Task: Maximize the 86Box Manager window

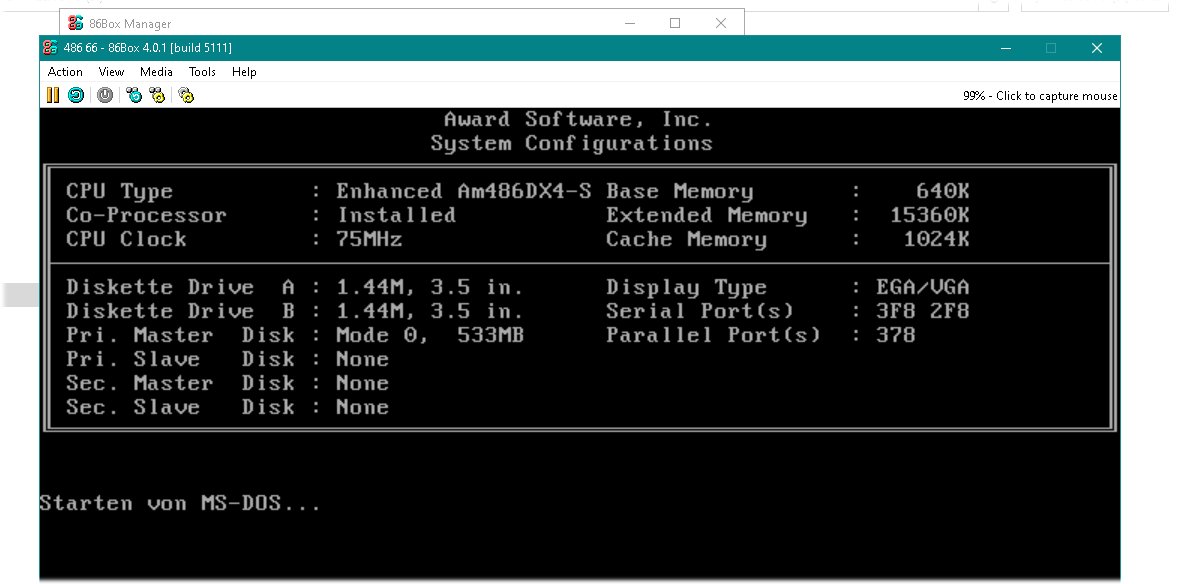Action: click(675, 23)
